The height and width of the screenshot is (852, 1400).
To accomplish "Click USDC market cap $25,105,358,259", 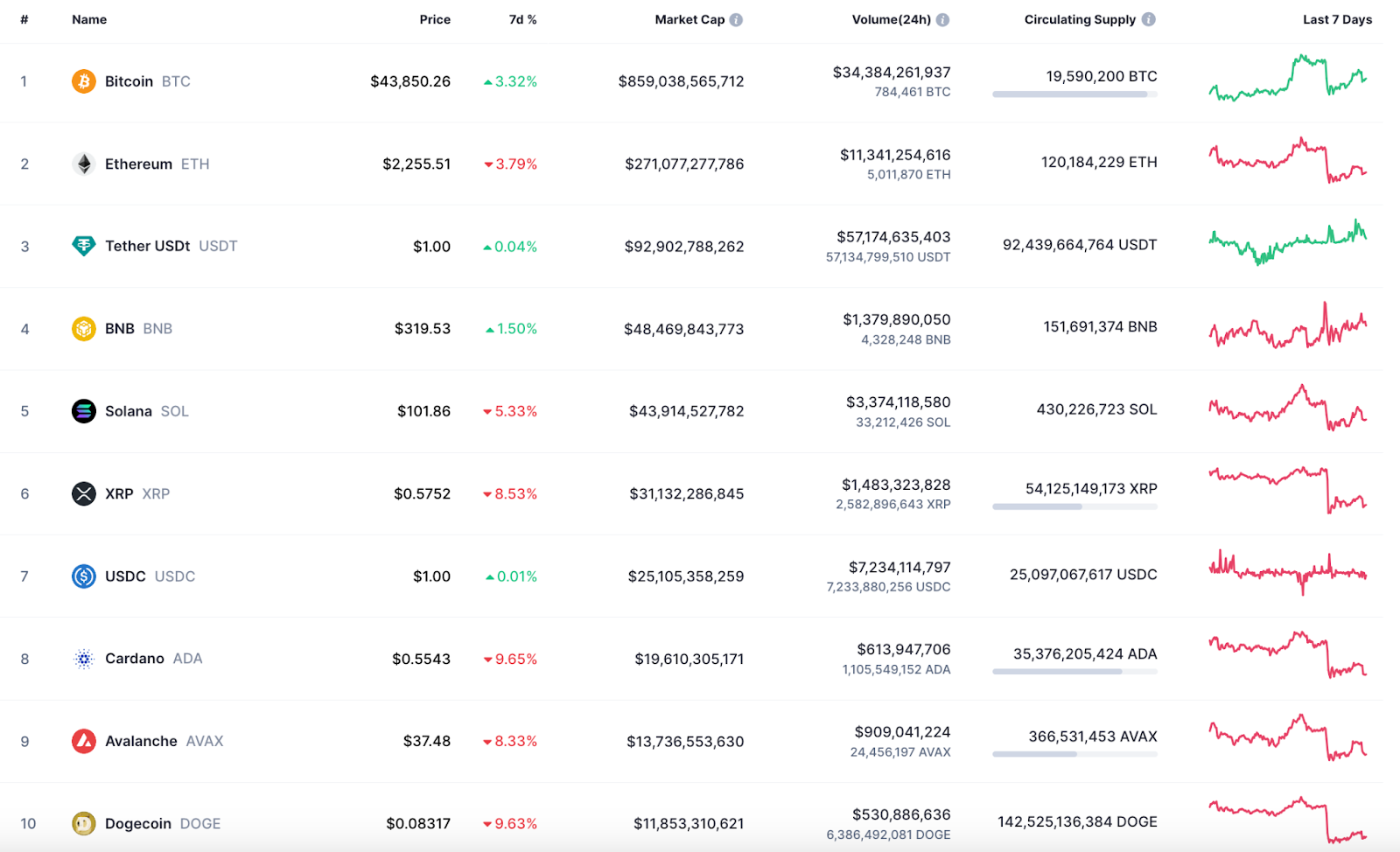I will (x=686, y=576).
